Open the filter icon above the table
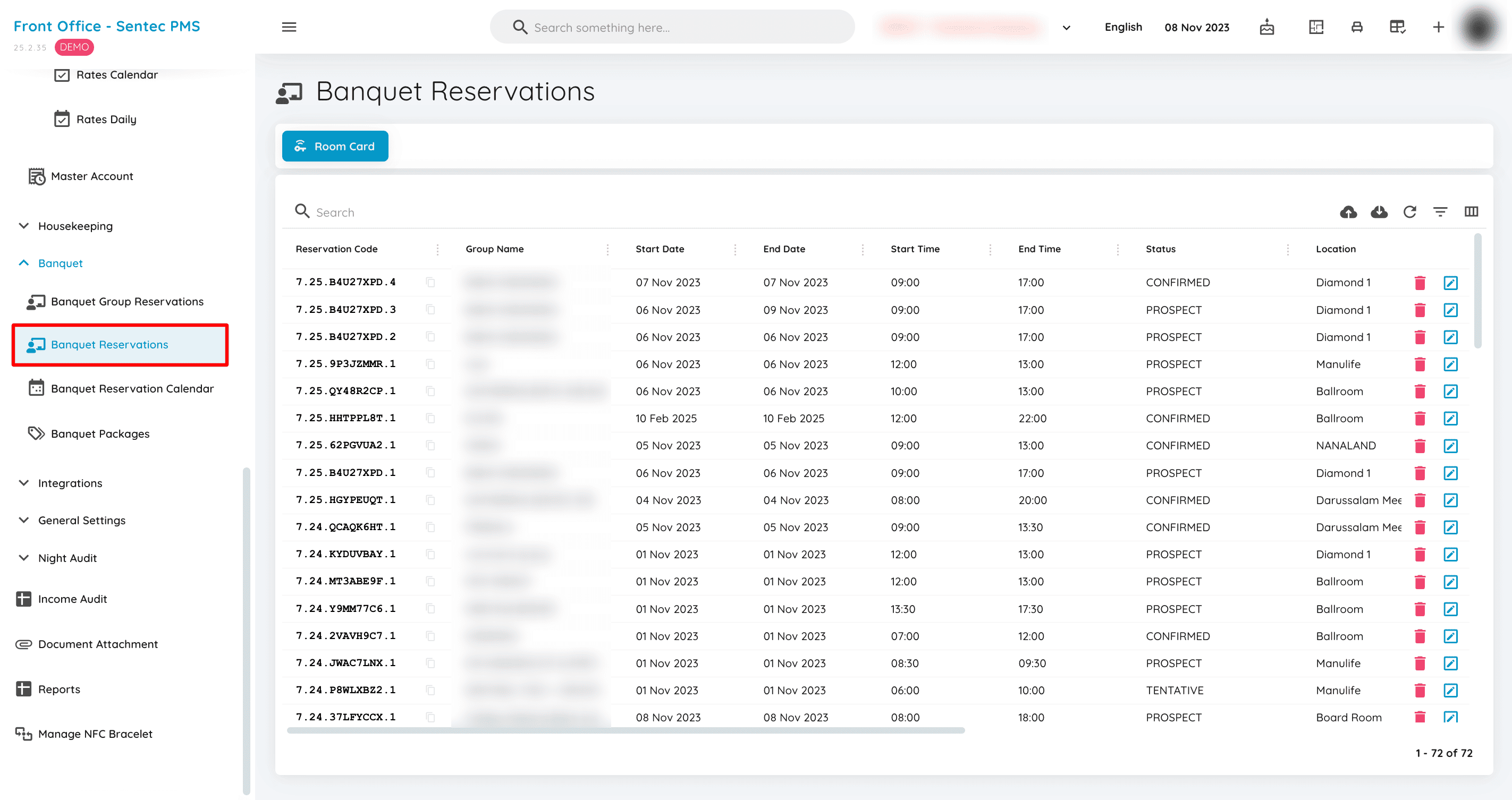Screen dimensions: 1512x800 coord(1440,212)
